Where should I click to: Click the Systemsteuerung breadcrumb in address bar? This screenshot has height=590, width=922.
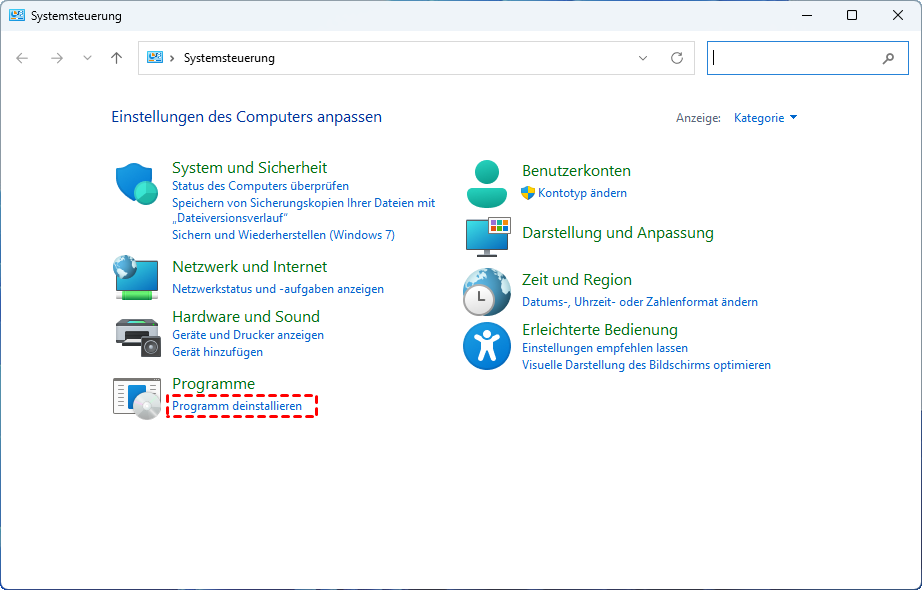[x=229, y=58]
